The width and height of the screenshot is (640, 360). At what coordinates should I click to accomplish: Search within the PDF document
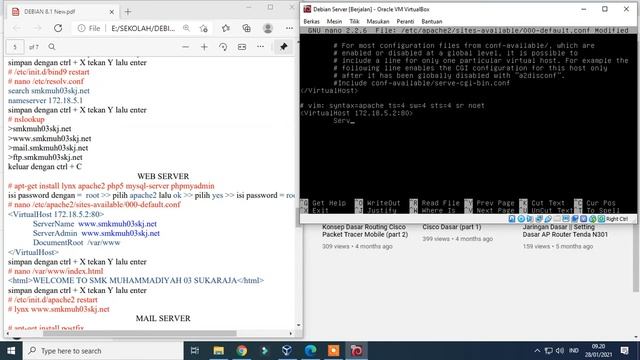(x=52, y=47)
